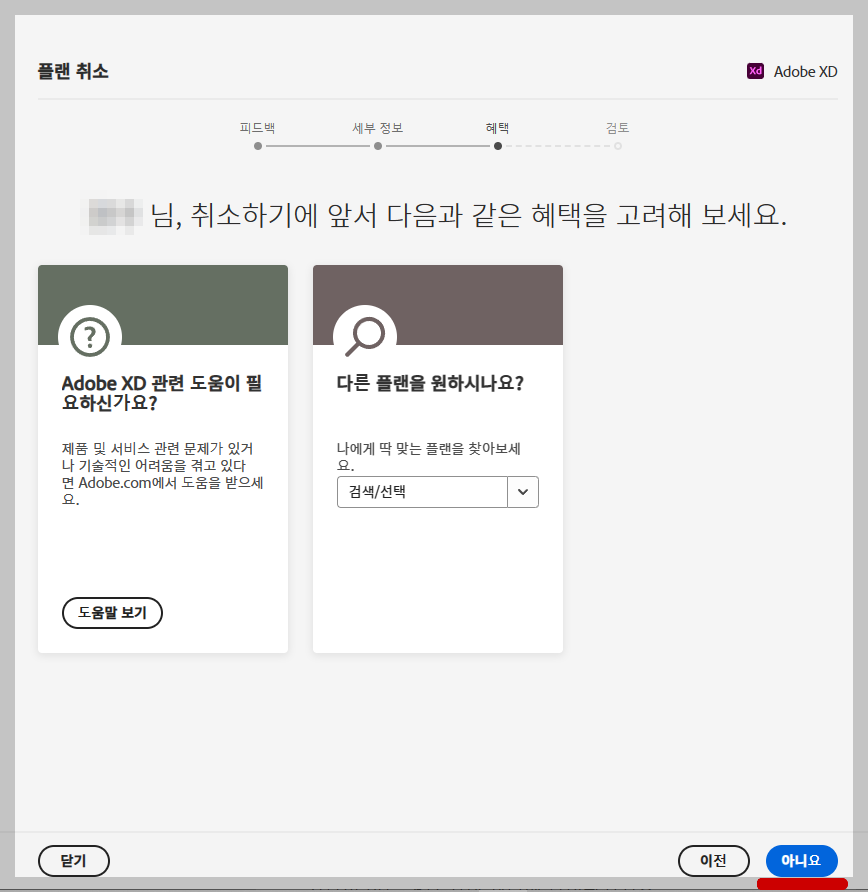This screenshot has width=868, height=892.
Task: Select the 세부 정보 step progress dot
Action: coord(378,145)
